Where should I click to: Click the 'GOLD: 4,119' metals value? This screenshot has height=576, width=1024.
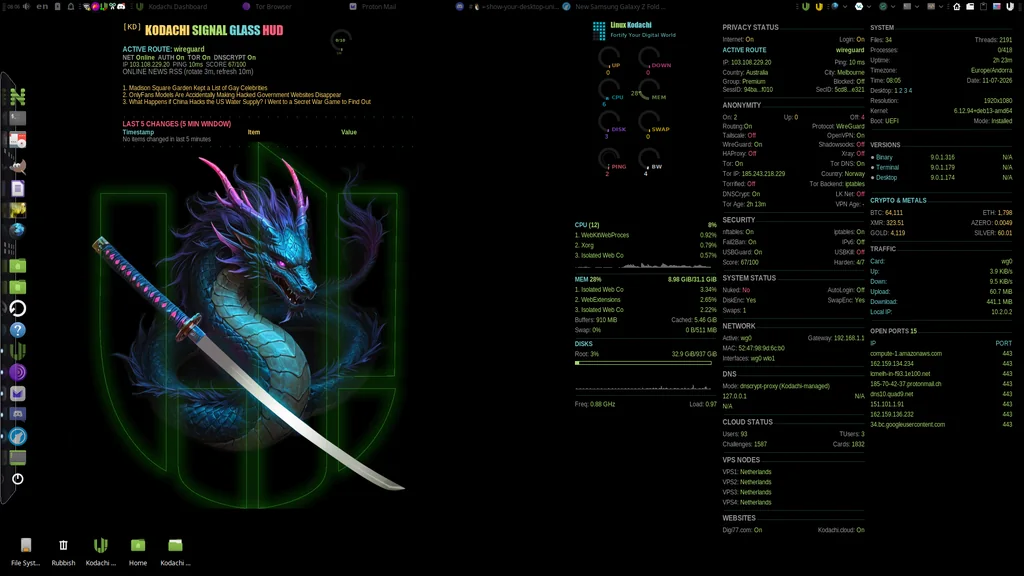(888, 232)
